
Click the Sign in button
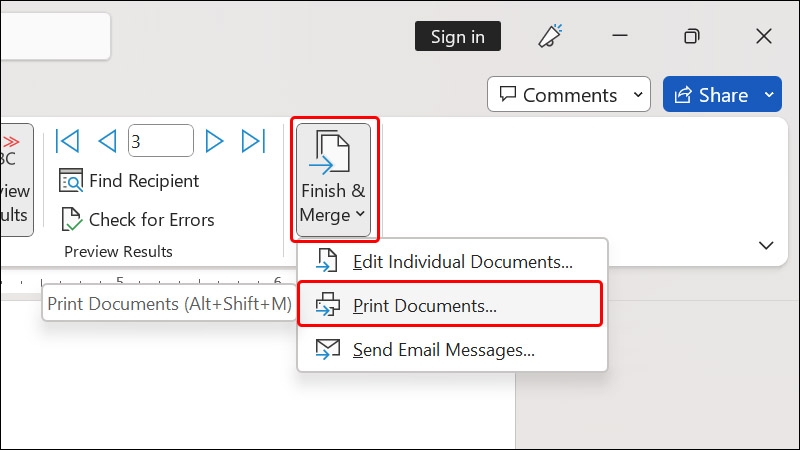(x=458, y=36)
